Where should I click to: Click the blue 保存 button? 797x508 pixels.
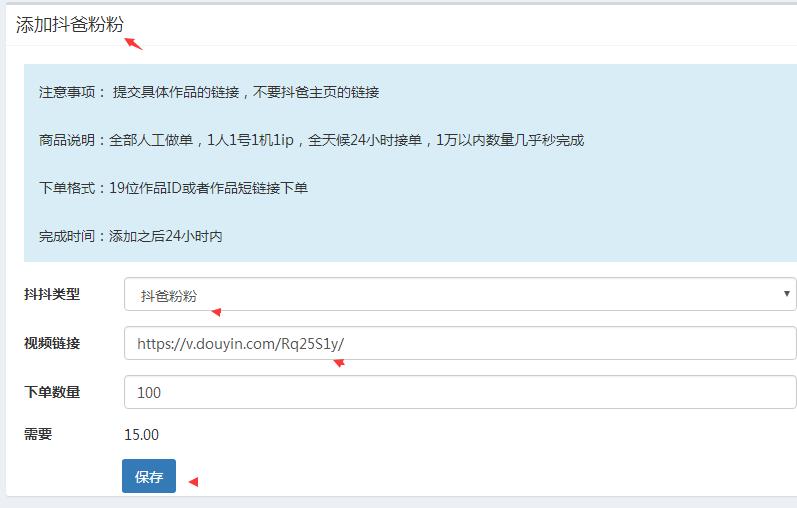149,476
